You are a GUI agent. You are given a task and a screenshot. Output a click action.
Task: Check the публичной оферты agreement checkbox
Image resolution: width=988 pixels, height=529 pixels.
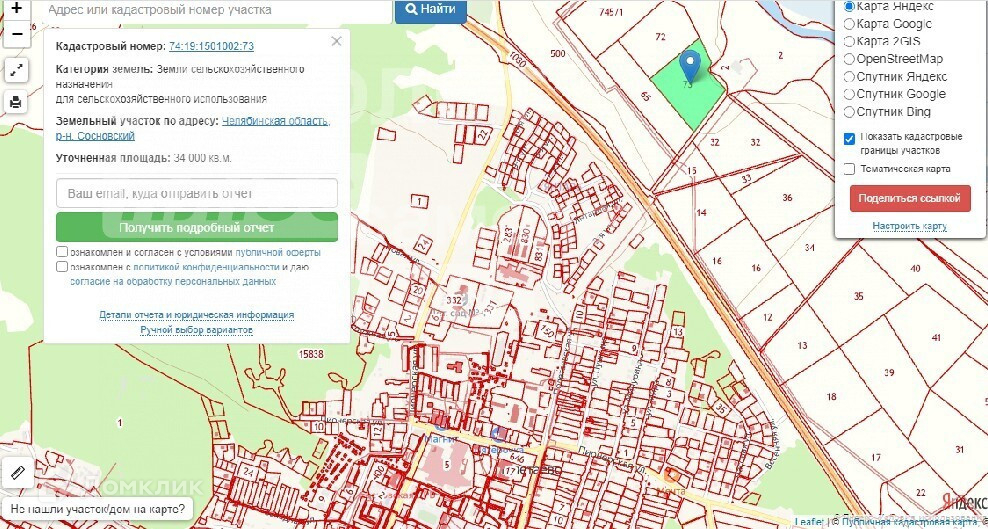[x=62, y=252]
